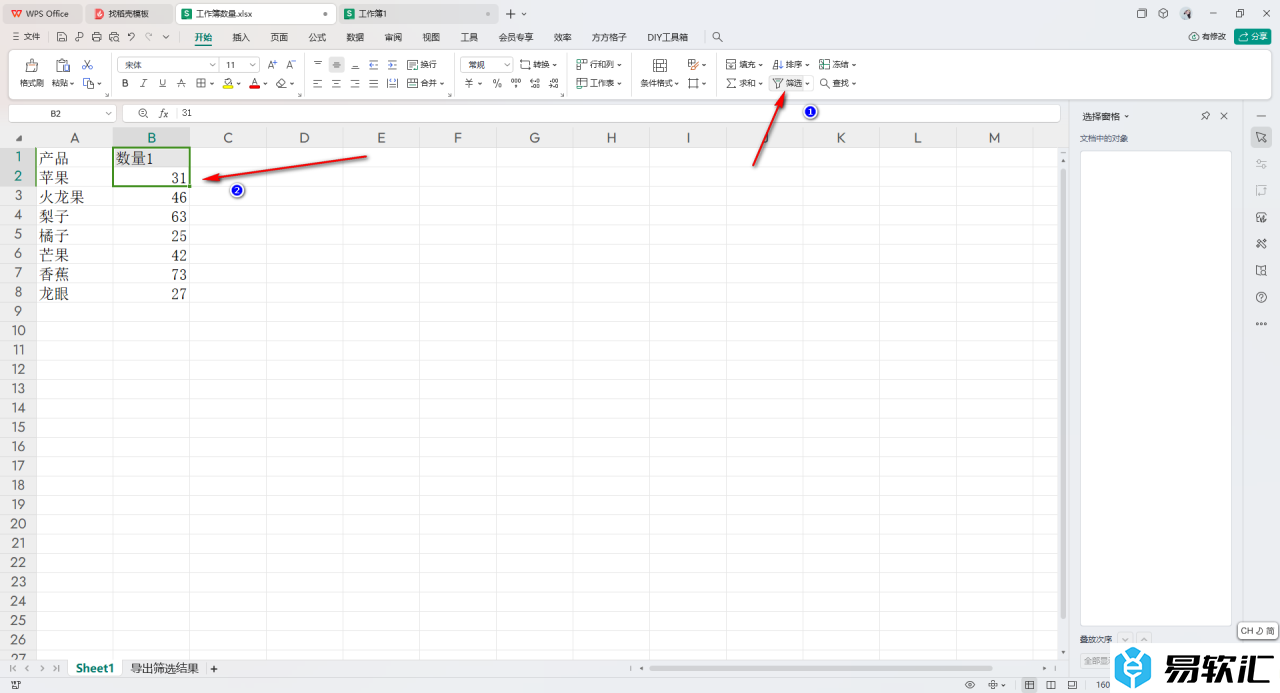
Task: Select cell containing 火龙果
Action: coord(75,197)
